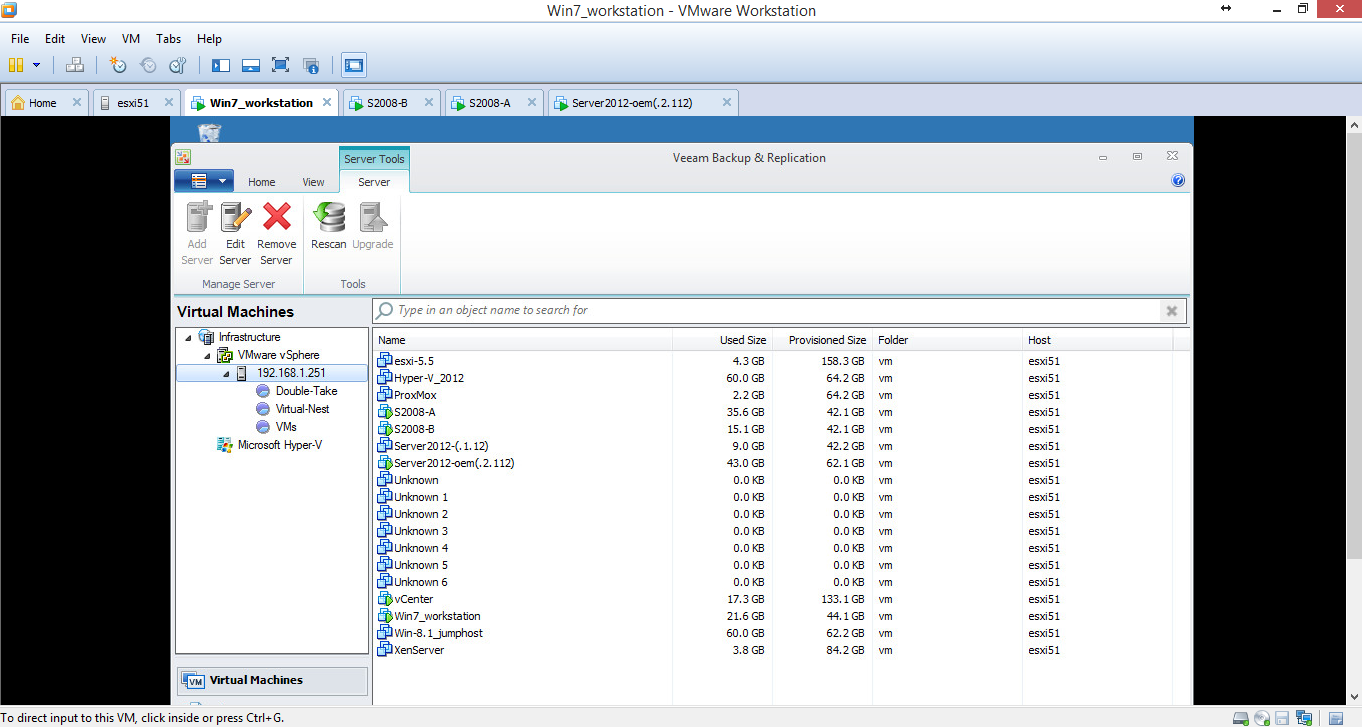This screenshot has width=1362, height=727.
Task: Collapse the 192.168.1.251 host node
Action: 226,374
